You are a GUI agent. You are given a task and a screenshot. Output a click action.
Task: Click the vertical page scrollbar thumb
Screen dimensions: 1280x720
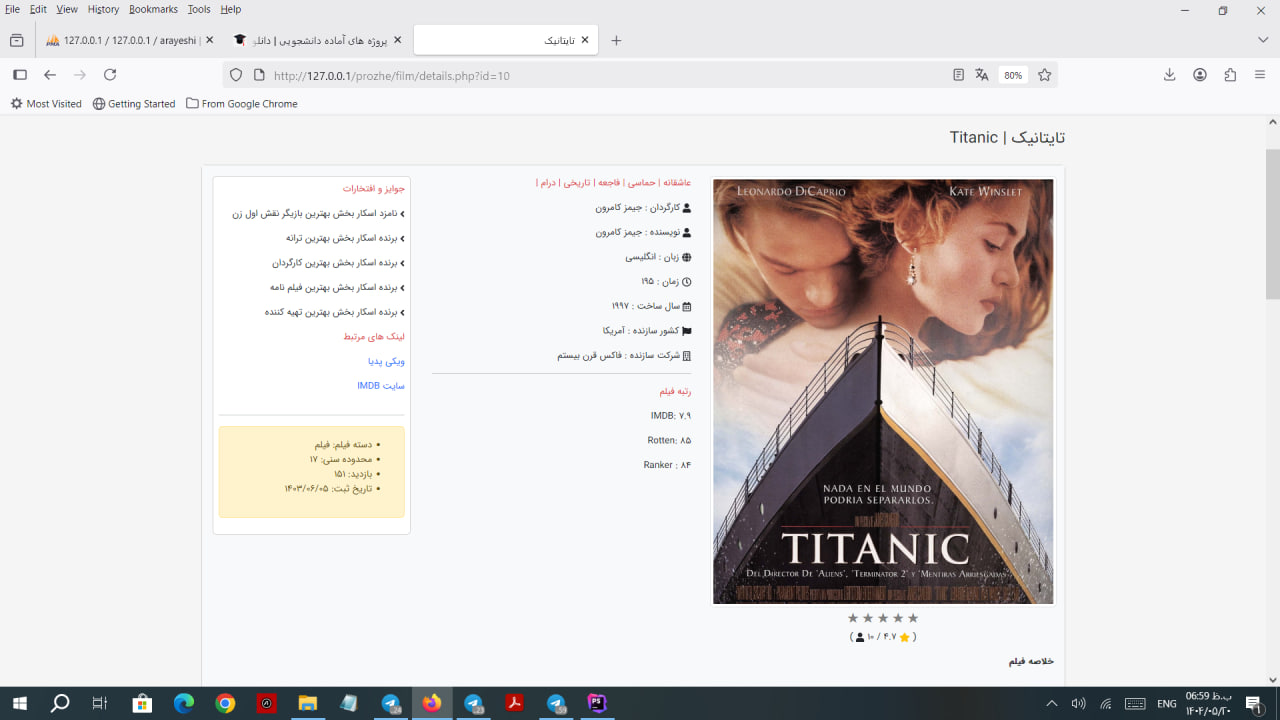click(x=1272, y=224)
